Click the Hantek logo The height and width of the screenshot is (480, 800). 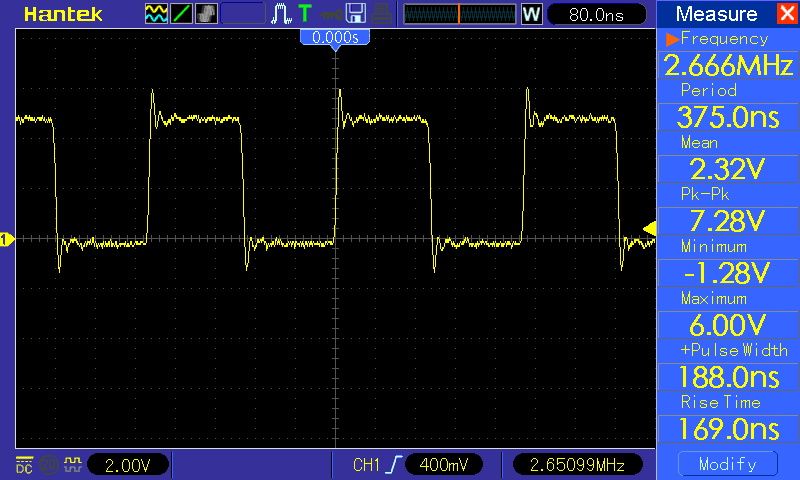[63, 14]
